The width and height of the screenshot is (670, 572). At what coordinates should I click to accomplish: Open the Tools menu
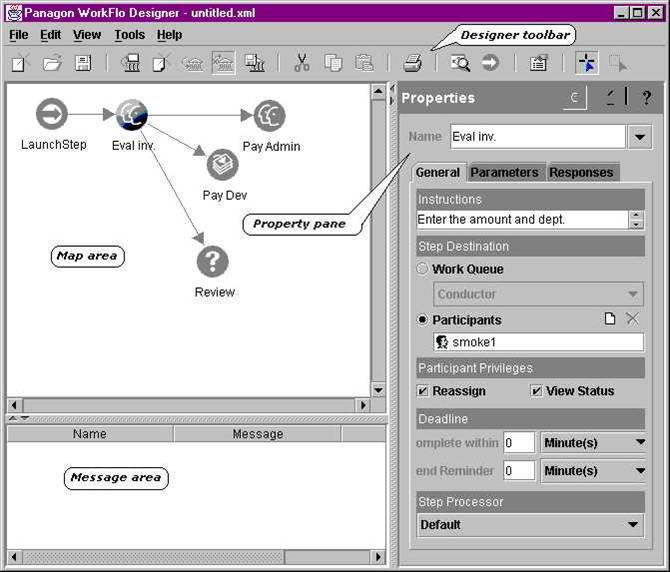[129, 34]
